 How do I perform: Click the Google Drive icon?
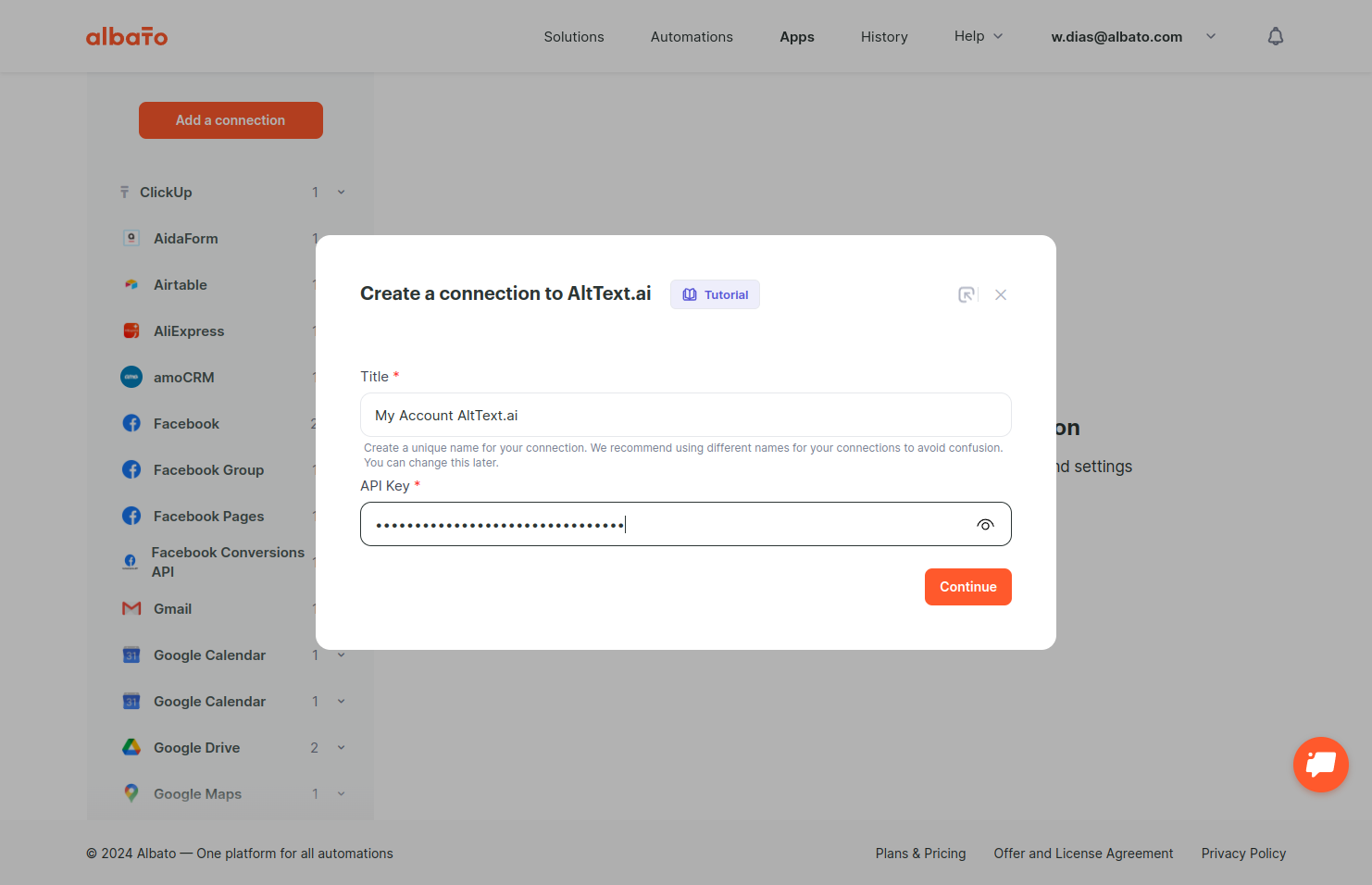(x=131, y=747)
